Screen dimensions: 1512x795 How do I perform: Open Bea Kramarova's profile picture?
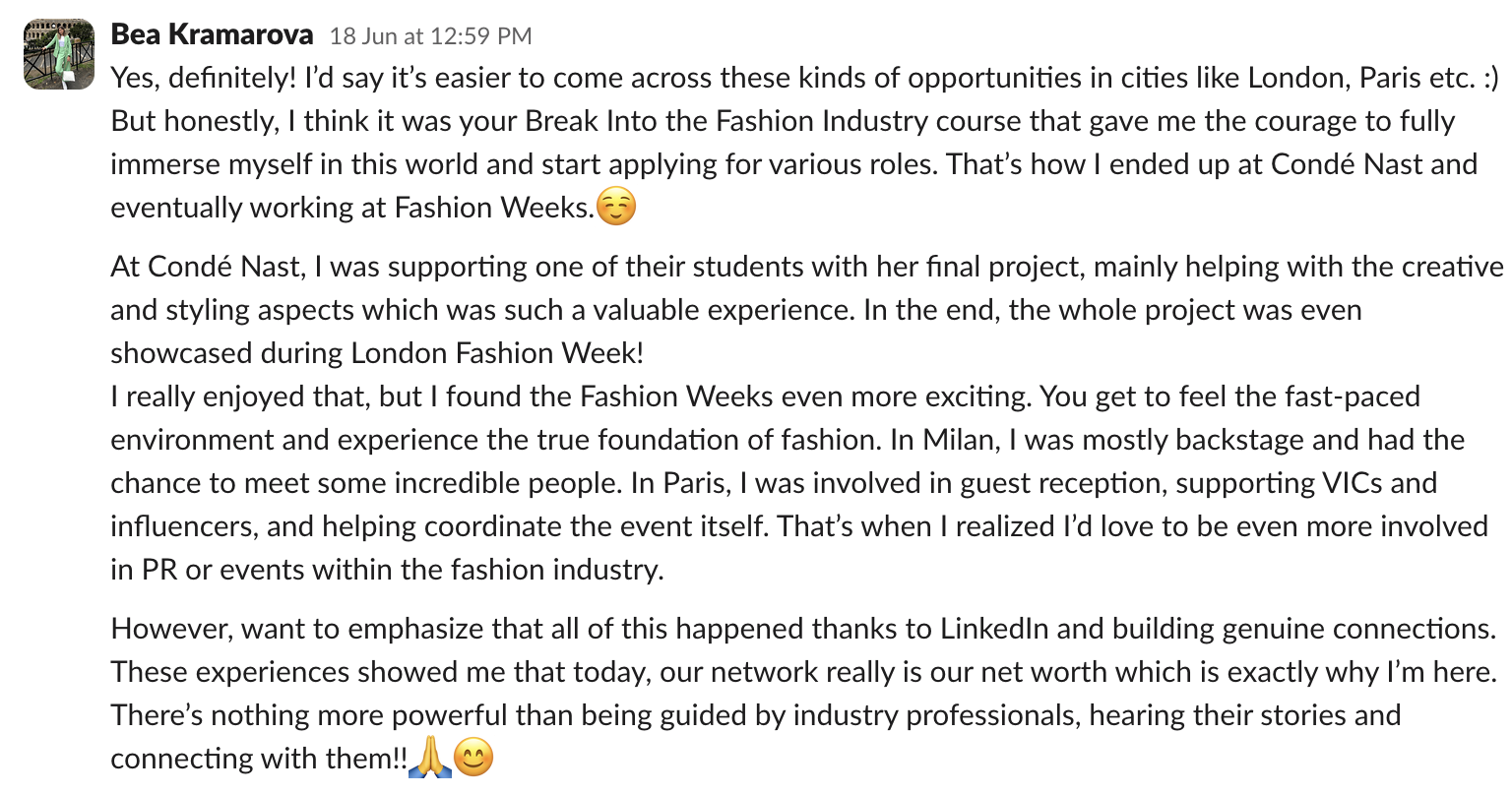pyautogui.click(x=59, y=54)
